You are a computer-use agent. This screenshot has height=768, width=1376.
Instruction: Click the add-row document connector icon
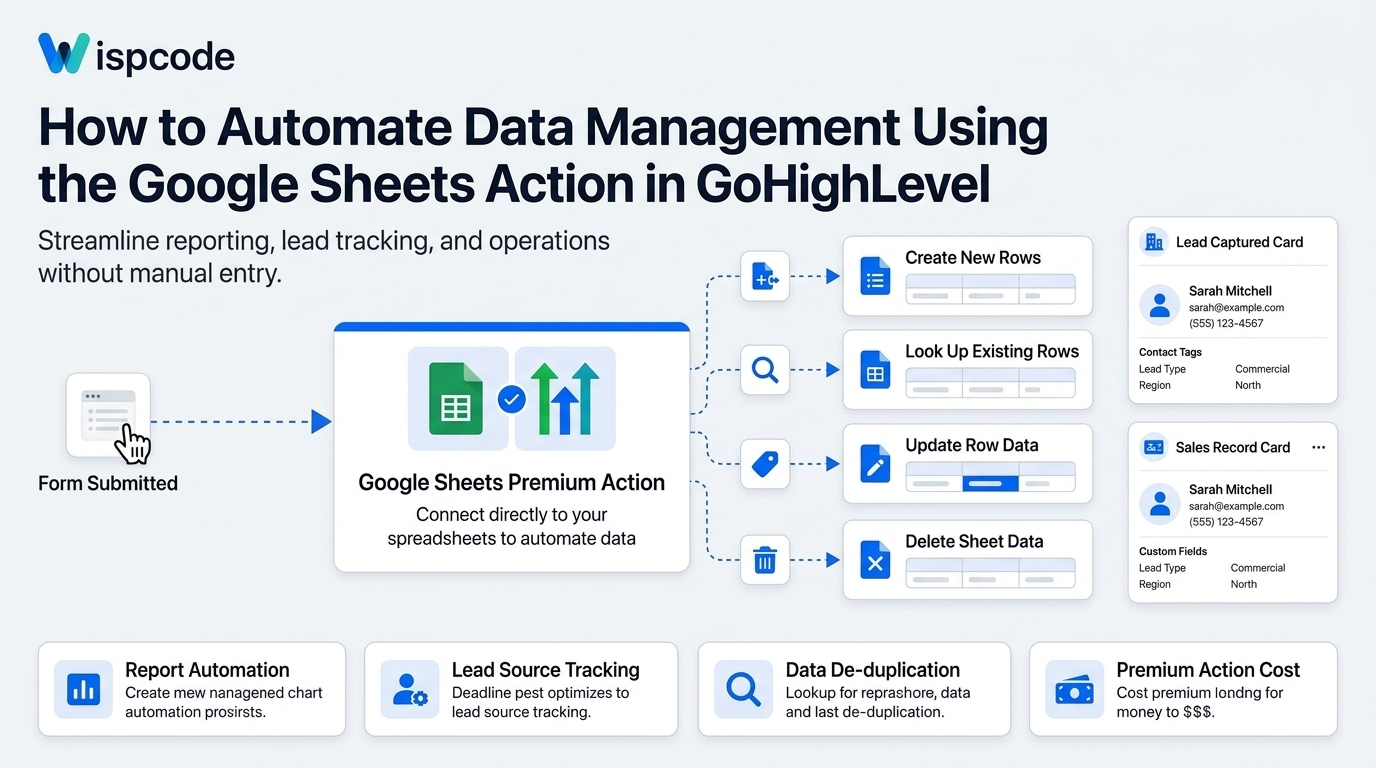(765, 276)
